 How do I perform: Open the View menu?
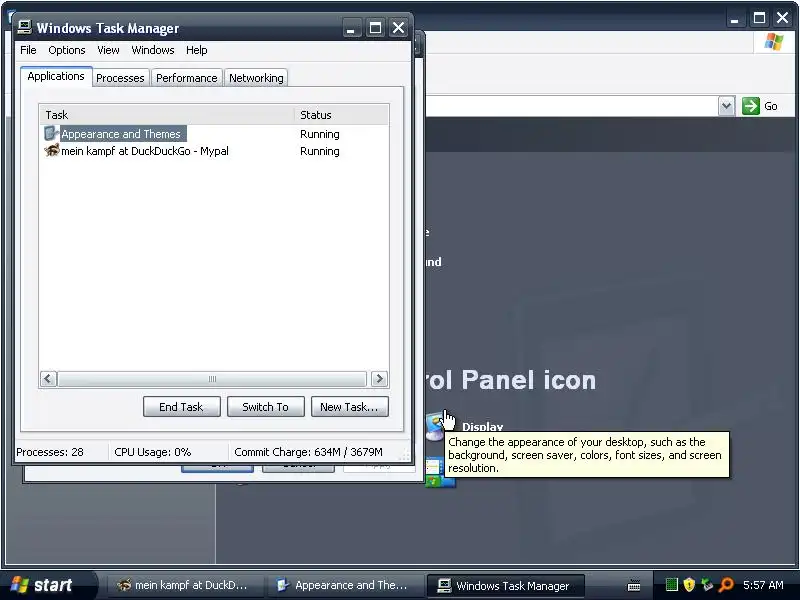pyautogui.click(x=108, y=50)
